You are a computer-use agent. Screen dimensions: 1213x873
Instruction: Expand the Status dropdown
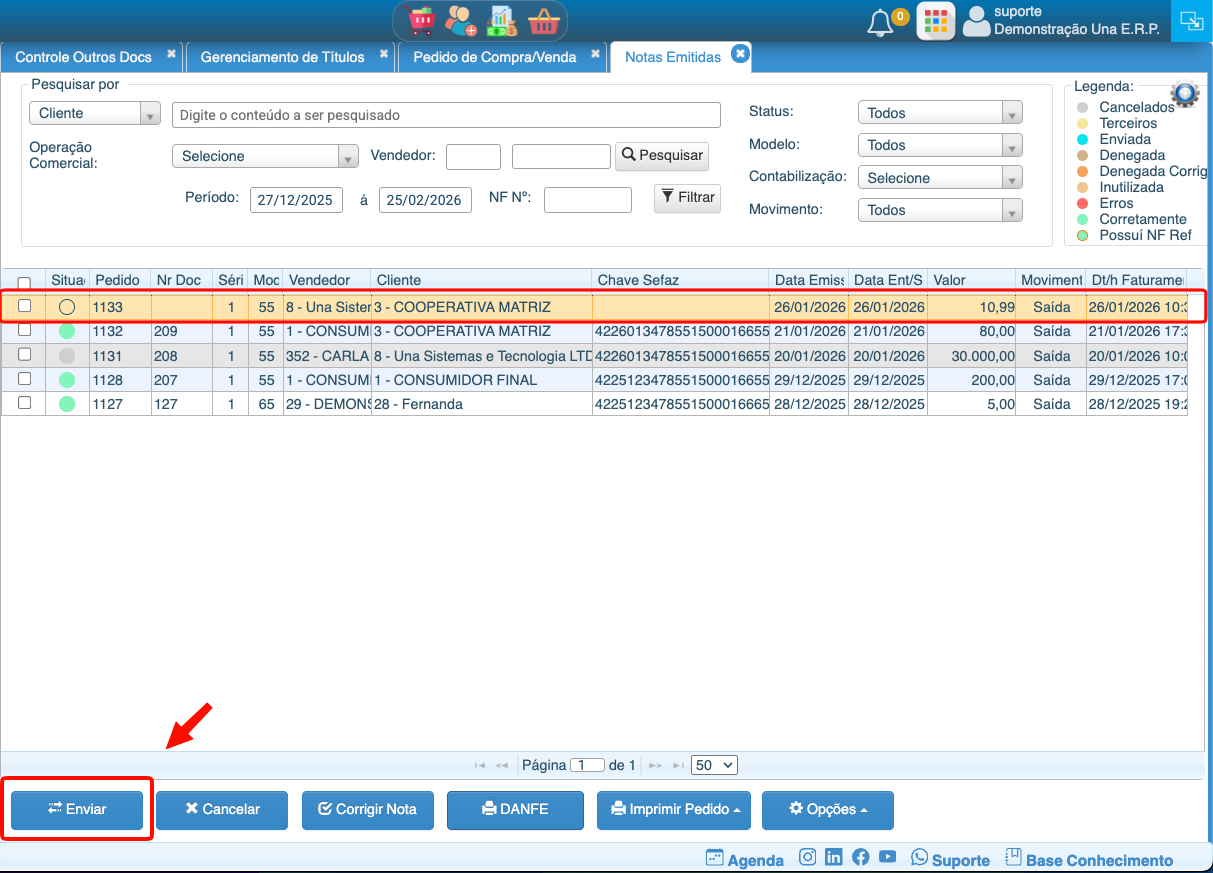[x=940, y=113]
